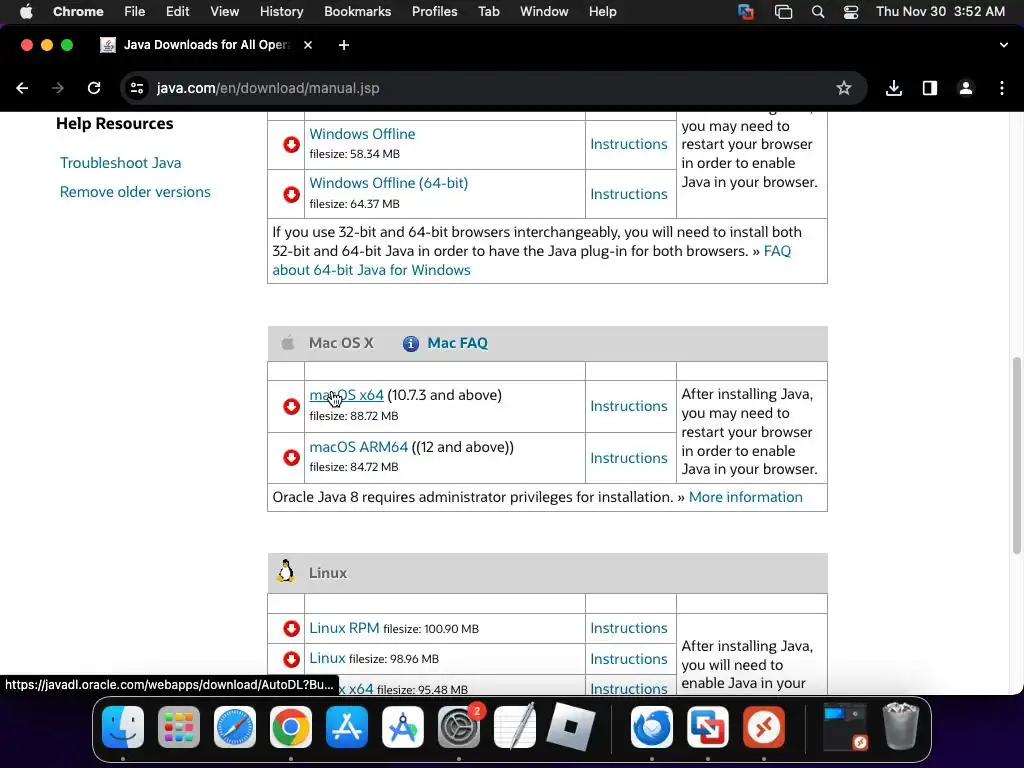Viewport: 1024px width, 768px height.
Task: Download macOS ARM64 installer link
Action: click(359, 447)
